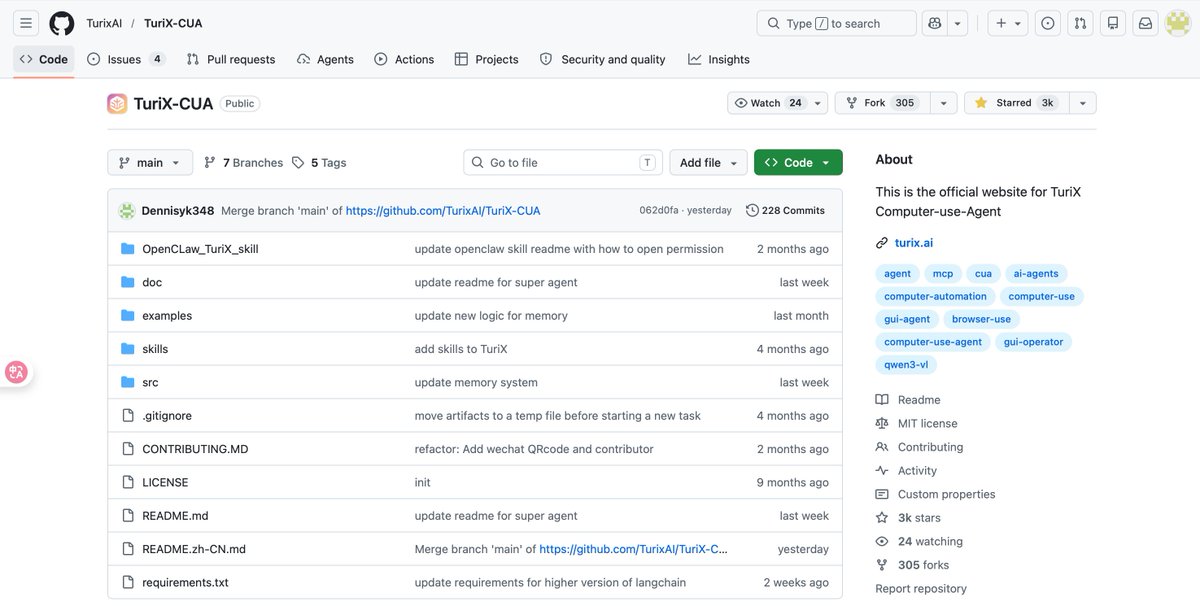Switch to the Code tab
Image resolution: width=1200 pixels, height=606 pixels.
pyautogui.click(x=44, y=59)
